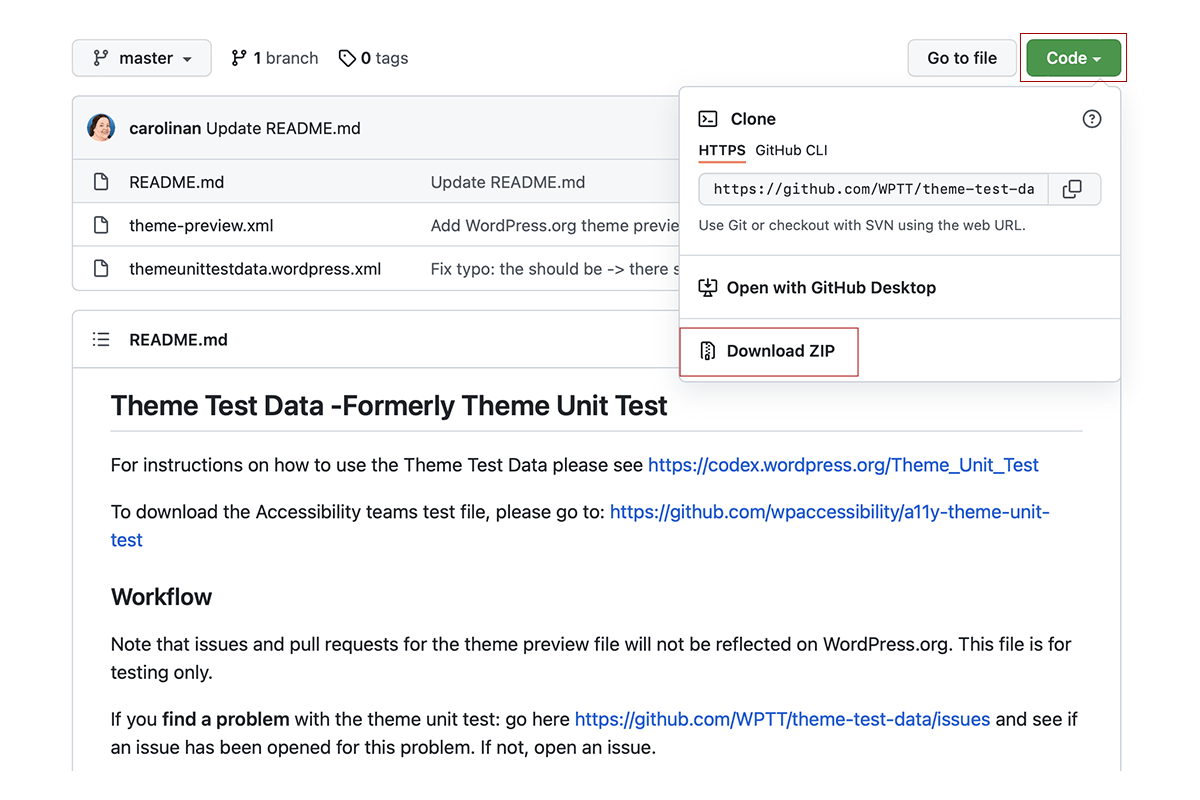Image resolution: width=1200 pixels, height=800 pixels.
Task: Open the 'Update README.md' latest commit message
Action: (283, 128)
